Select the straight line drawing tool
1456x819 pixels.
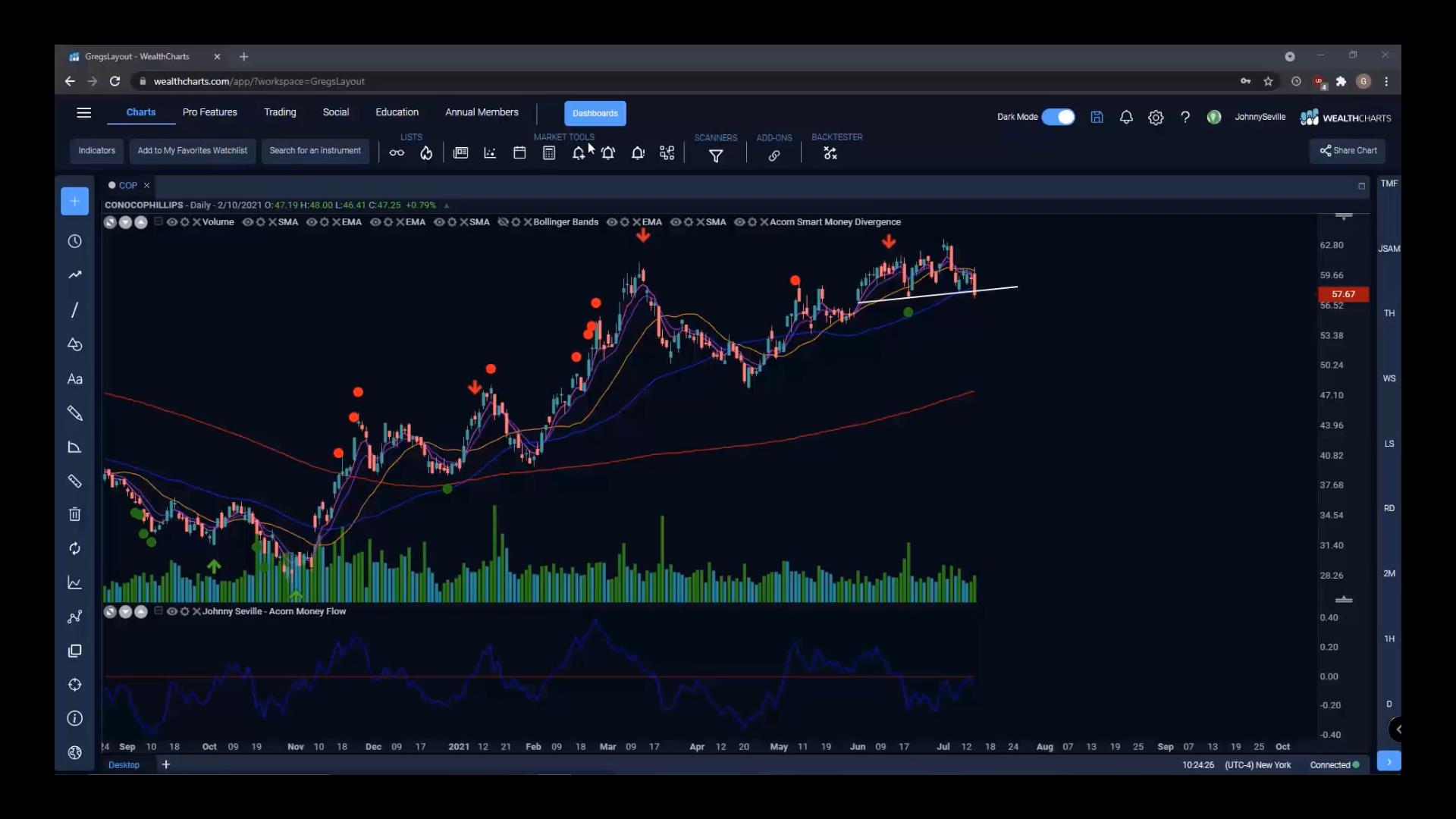click(x=74, y=310)
